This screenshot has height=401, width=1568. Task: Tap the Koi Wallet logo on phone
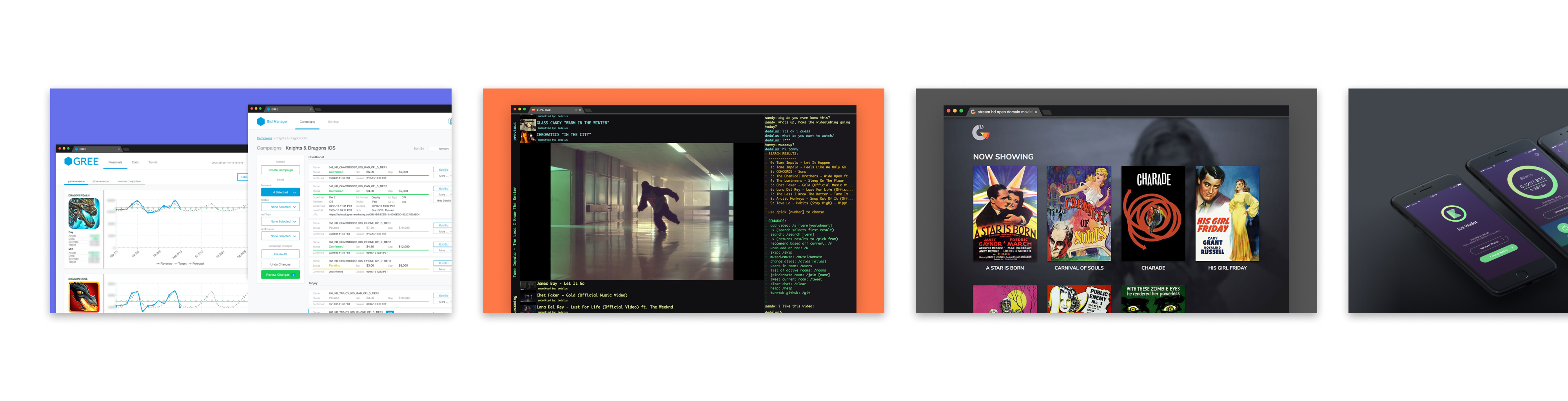tap(1454, 213)
